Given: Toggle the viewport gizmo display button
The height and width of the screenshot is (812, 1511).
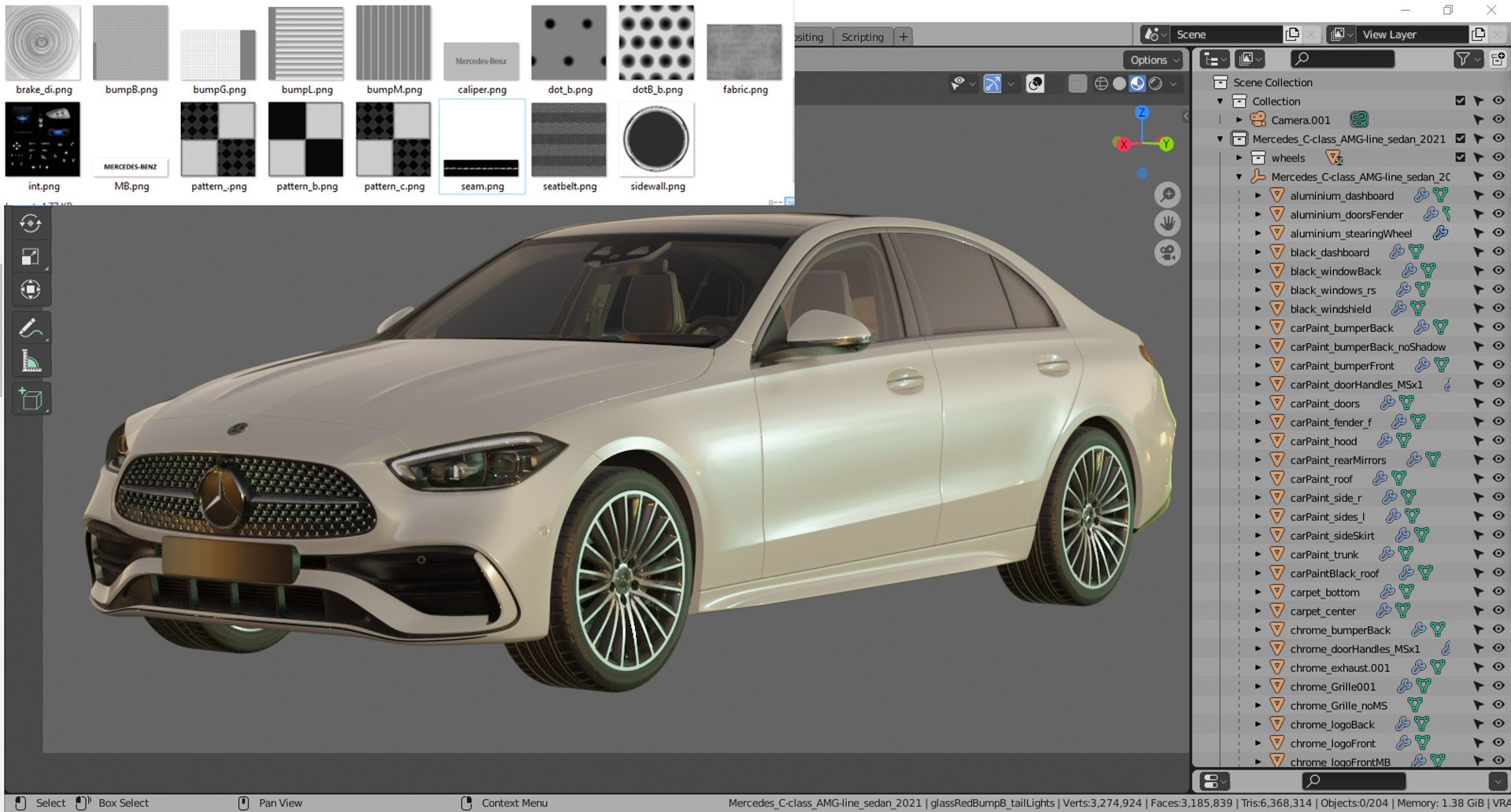Looking at the screenshot, I should point(992,83).
